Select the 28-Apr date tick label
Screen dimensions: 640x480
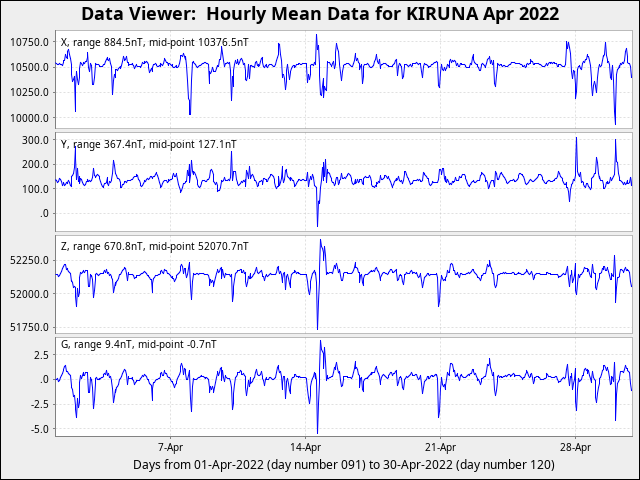pyautogui.click(x=575, y=447)
